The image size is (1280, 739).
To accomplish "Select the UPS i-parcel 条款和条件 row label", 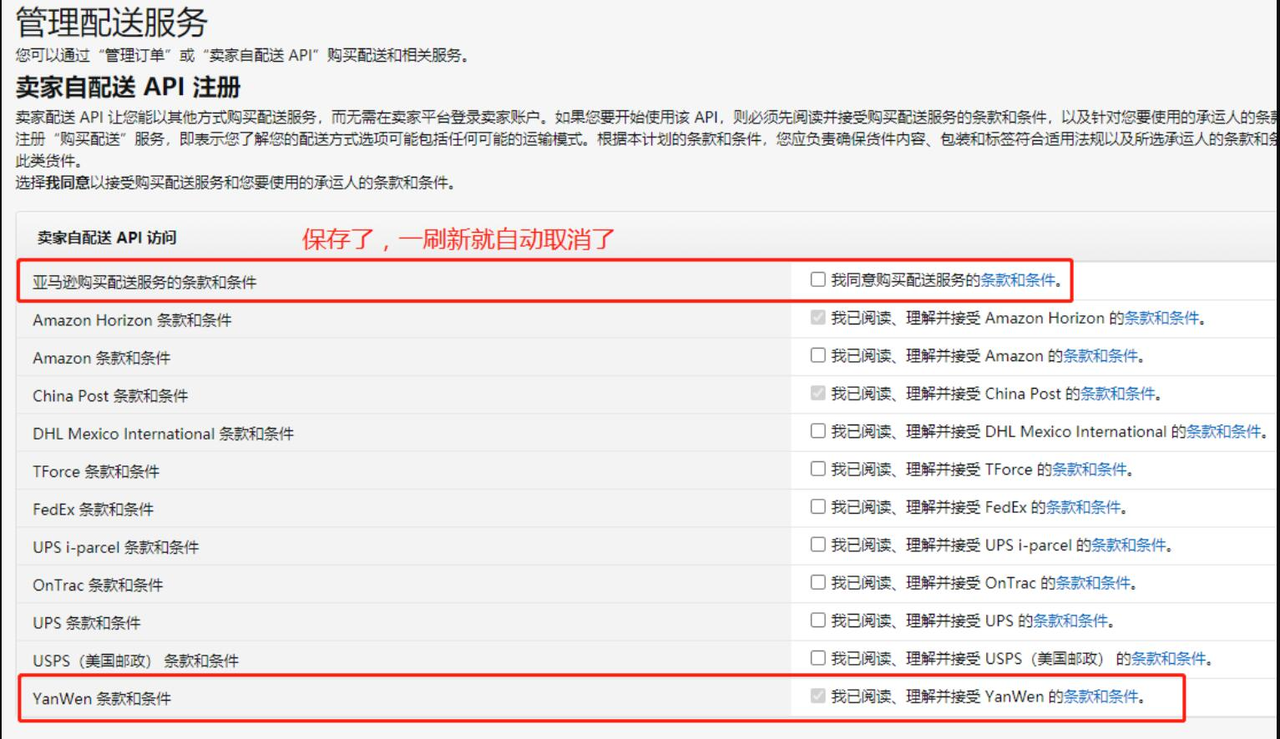I will [116, 547].
